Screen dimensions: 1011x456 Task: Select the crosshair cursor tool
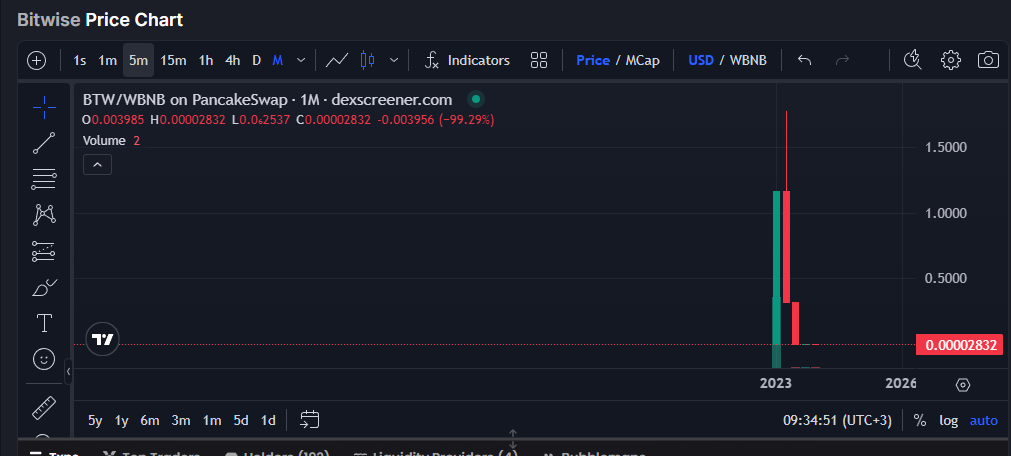[44, 107]
